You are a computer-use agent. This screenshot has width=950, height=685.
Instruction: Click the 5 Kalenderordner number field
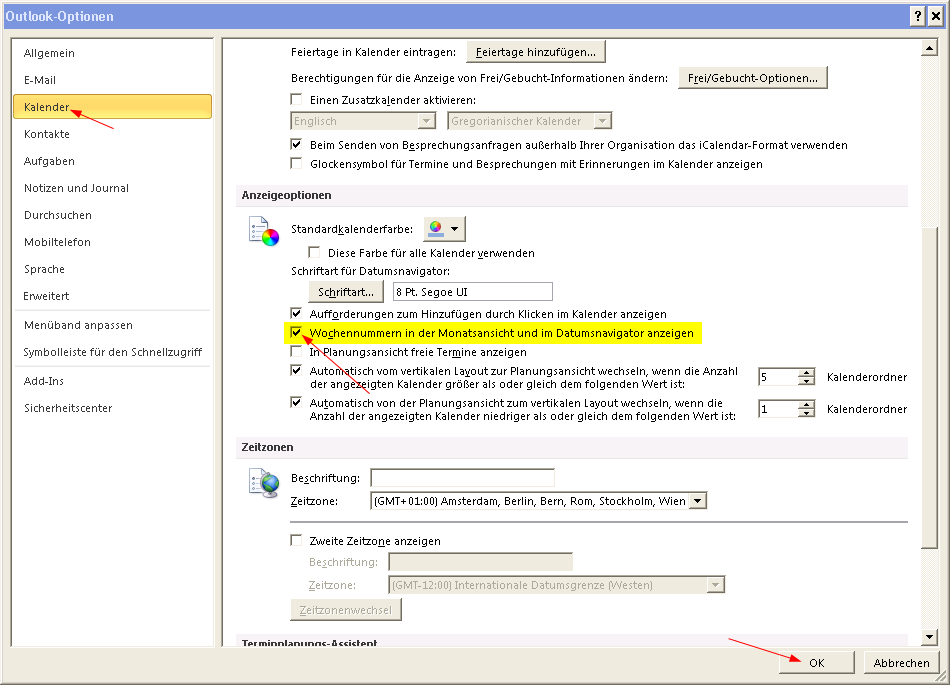[x=779, y=377]
